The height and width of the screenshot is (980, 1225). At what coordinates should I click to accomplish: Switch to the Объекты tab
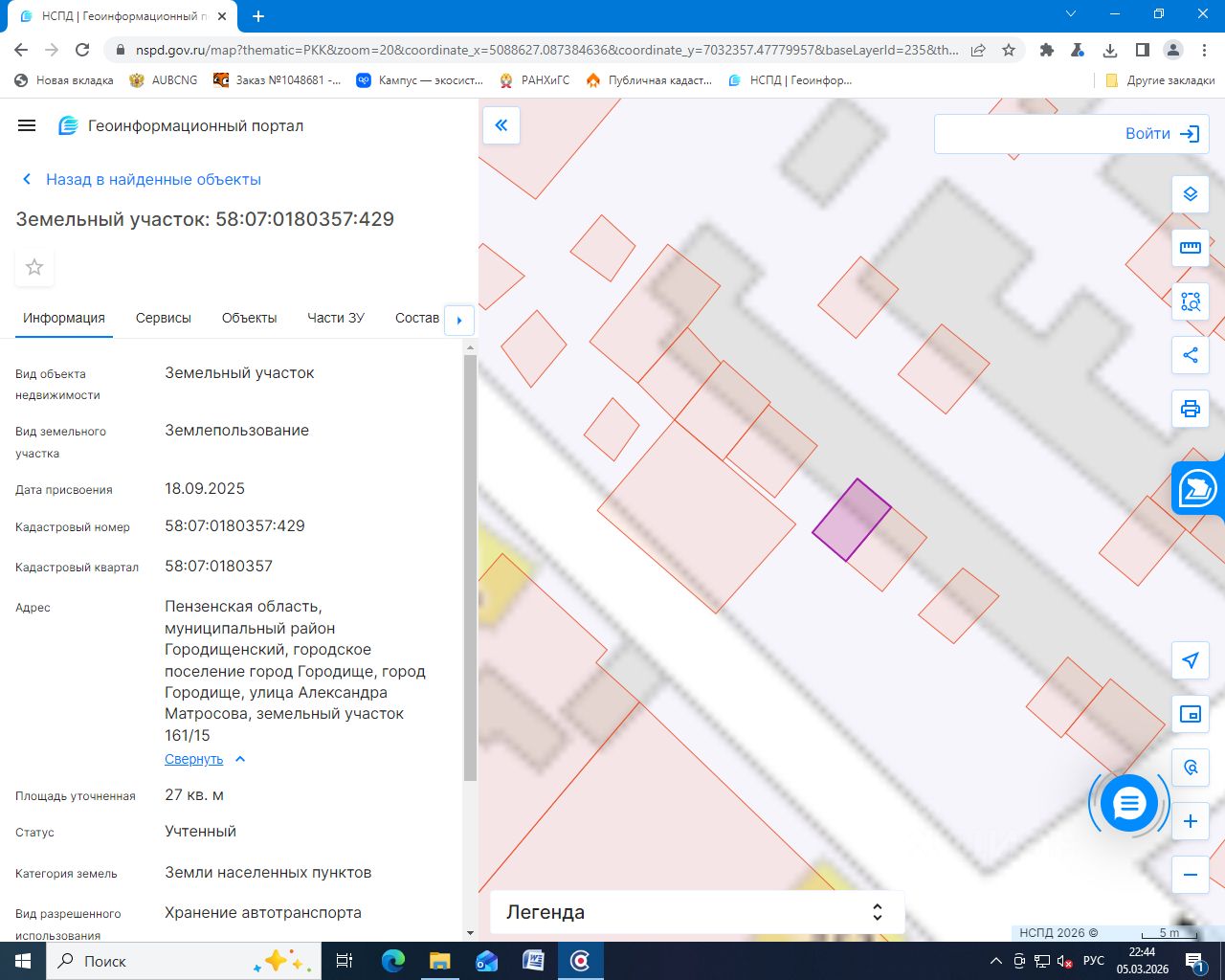(250, 318)
